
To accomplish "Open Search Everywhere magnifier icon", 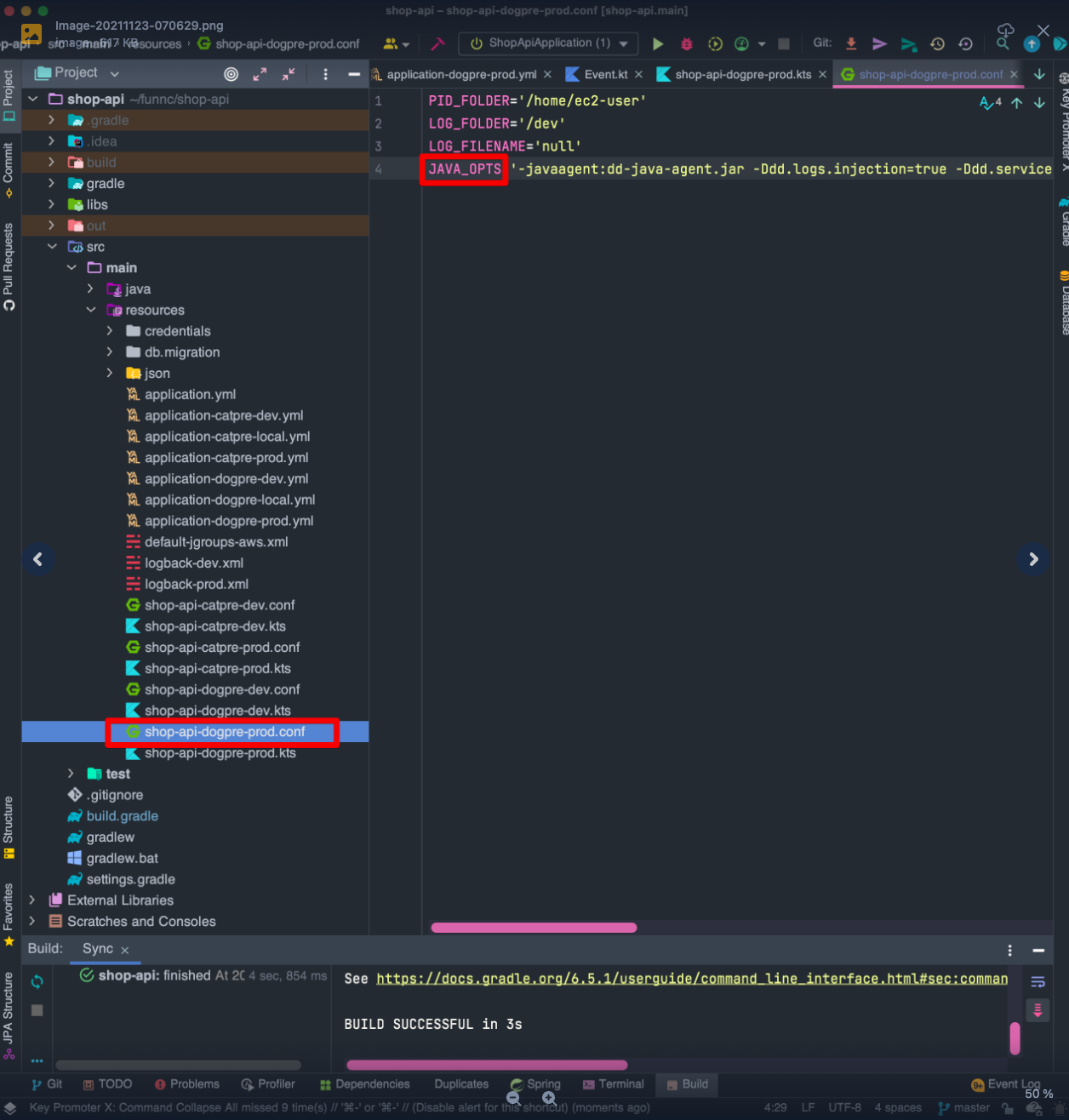I will (x=1003, y=43).
